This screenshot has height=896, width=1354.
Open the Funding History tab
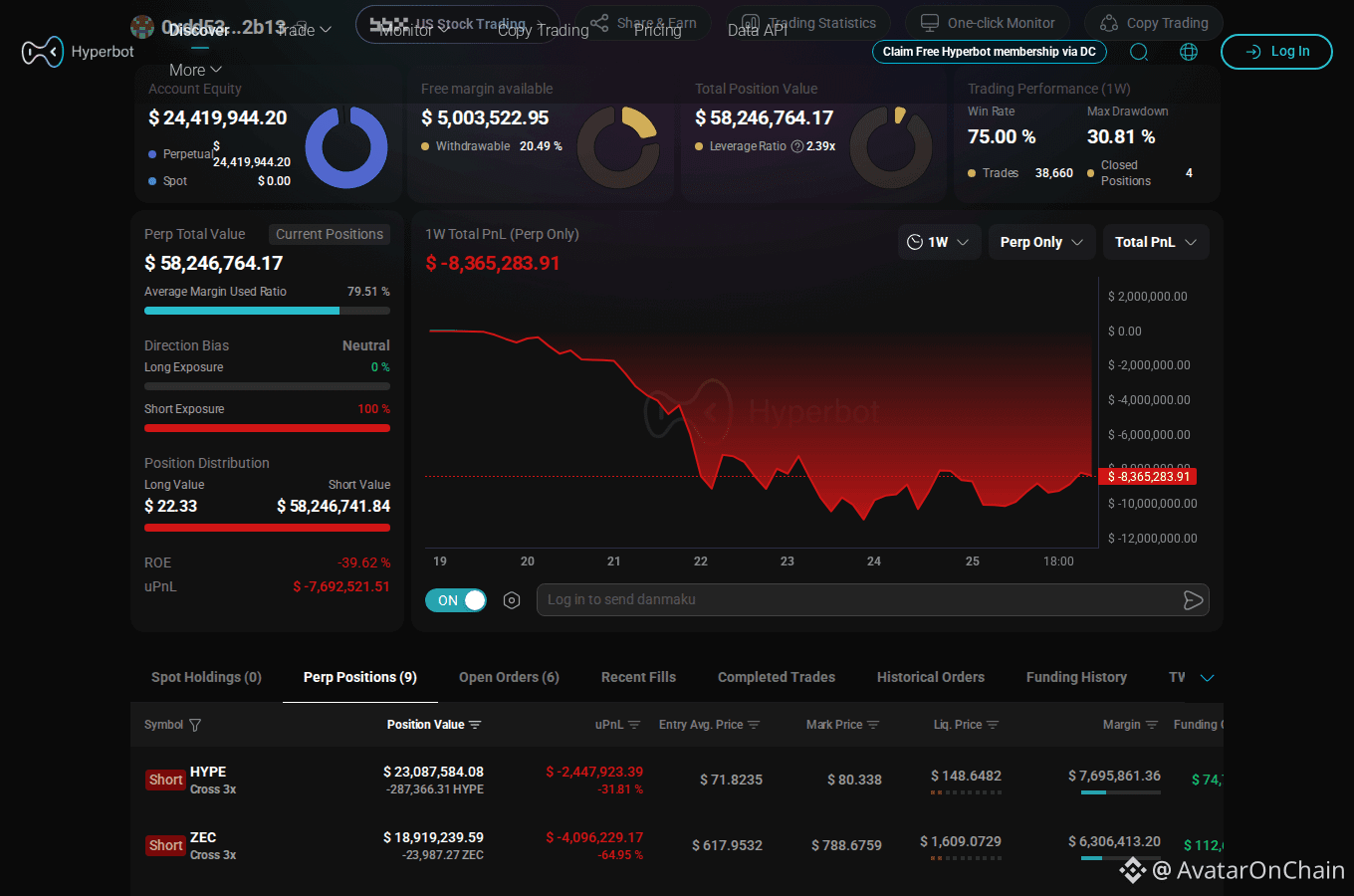1076,677
